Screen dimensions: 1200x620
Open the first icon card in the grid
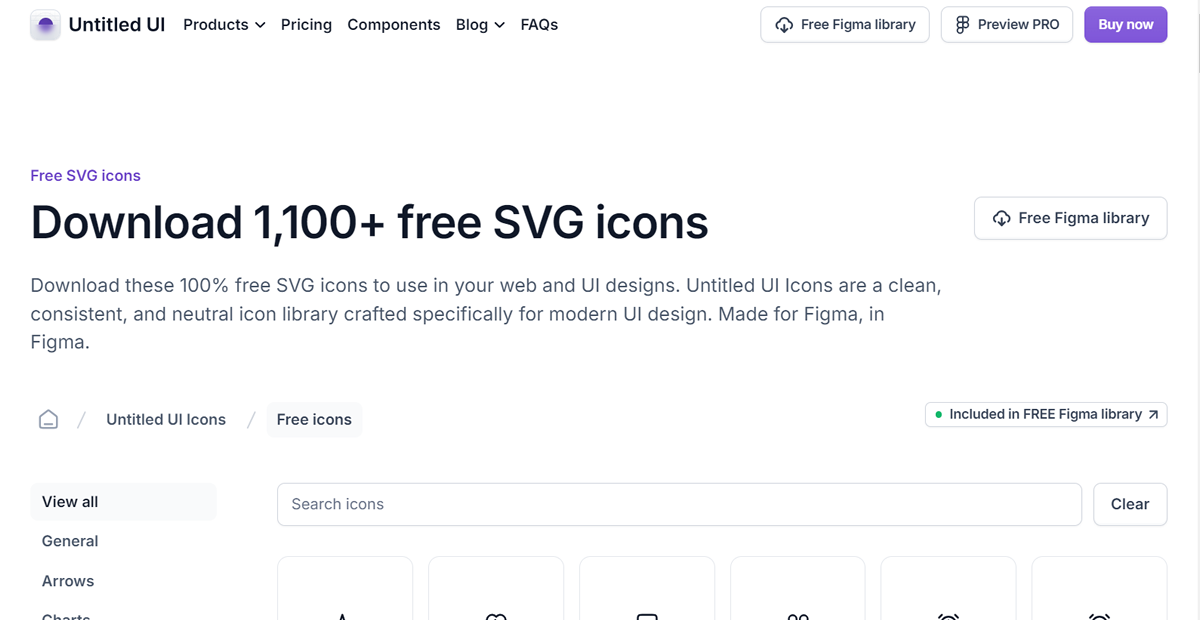click(345, 588)
